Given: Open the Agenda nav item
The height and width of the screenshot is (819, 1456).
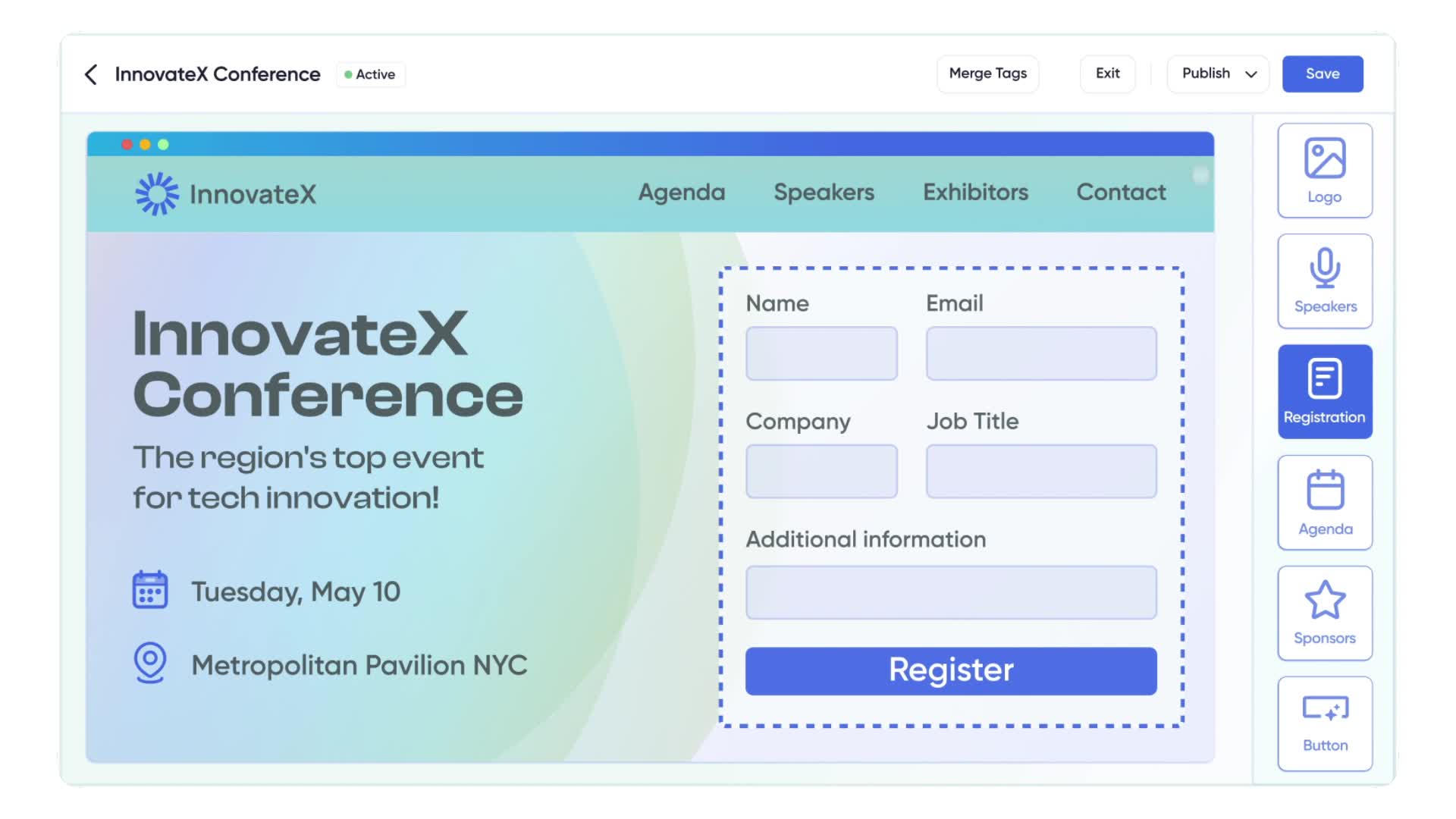Looking at the screenshot, I should pyautogui.click(x=682, y=193).
